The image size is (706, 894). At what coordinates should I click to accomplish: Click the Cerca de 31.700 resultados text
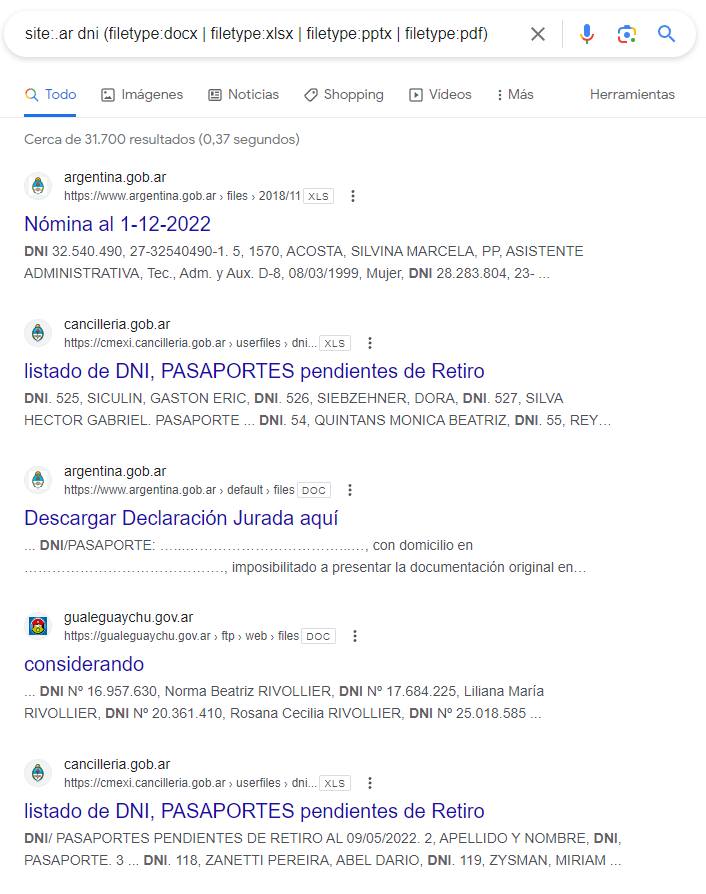(162, 139)
